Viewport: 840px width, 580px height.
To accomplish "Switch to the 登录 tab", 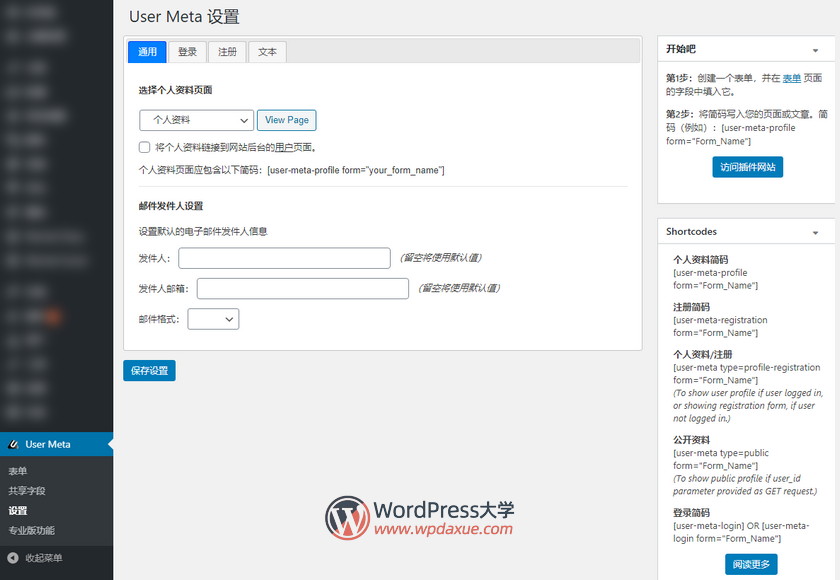I will tap(187, 52).
